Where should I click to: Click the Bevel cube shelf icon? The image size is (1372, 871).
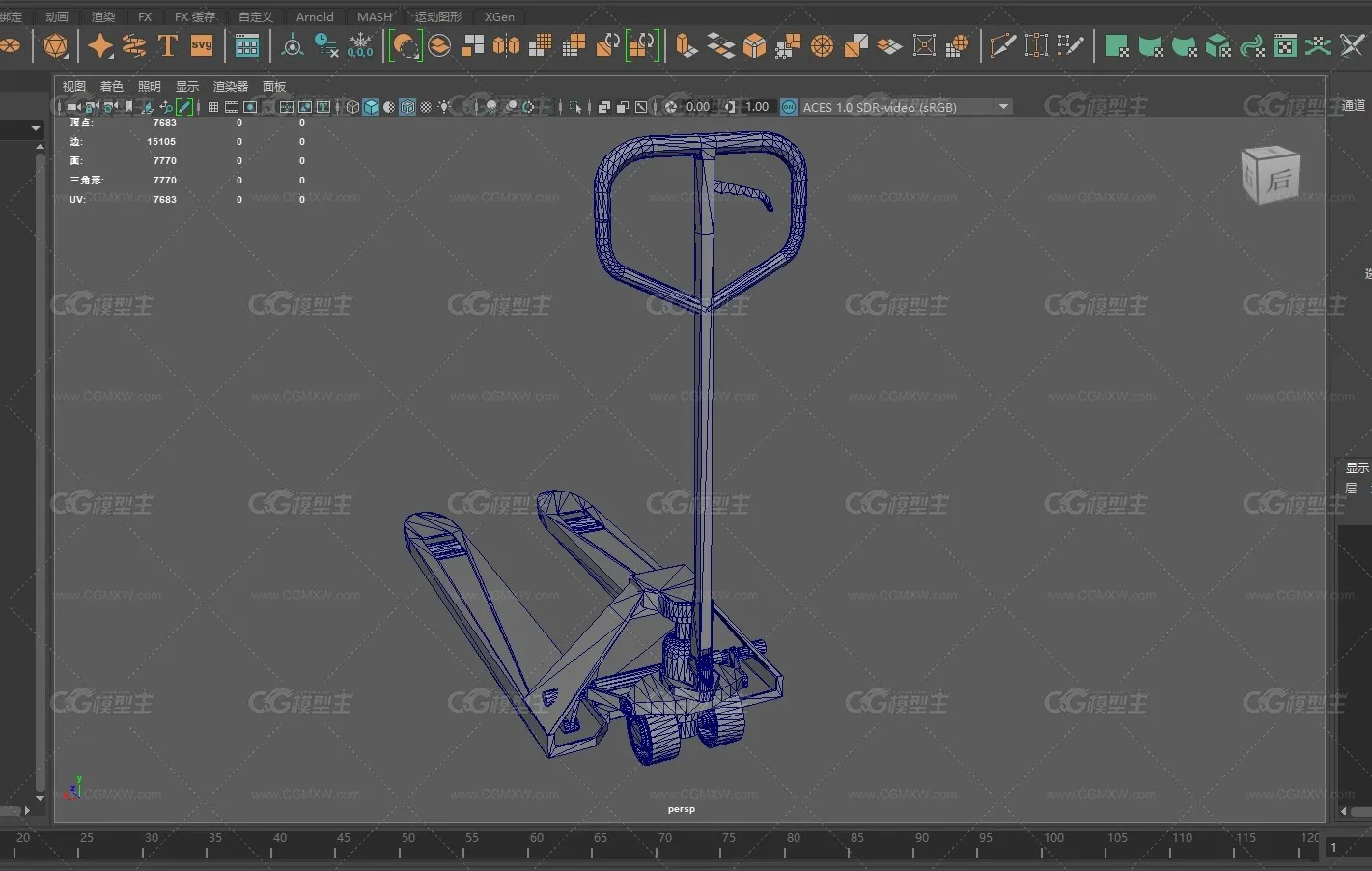tap(755, 45)
